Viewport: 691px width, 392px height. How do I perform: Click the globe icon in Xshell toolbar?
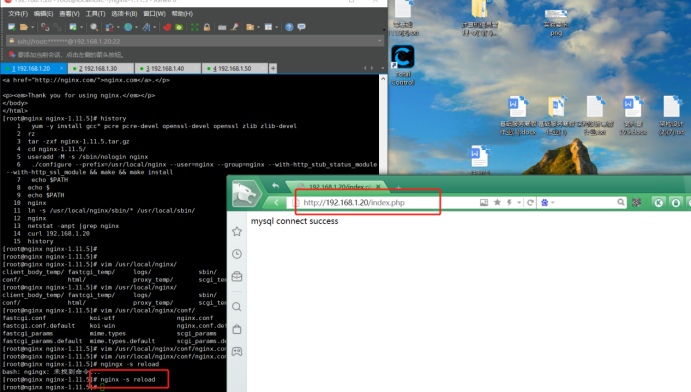(x=128, y=27)
